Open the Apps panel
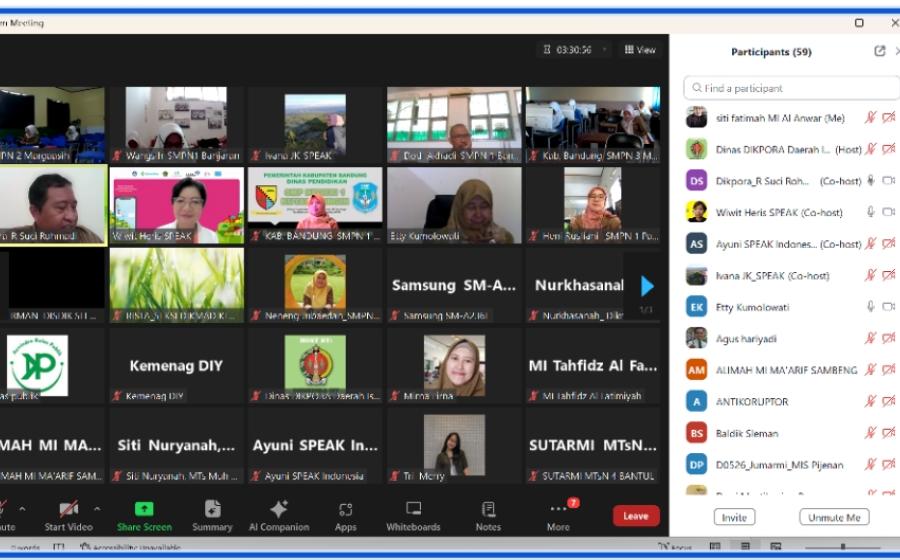Viewport: 900px width, 560px height. click(346, 509)
